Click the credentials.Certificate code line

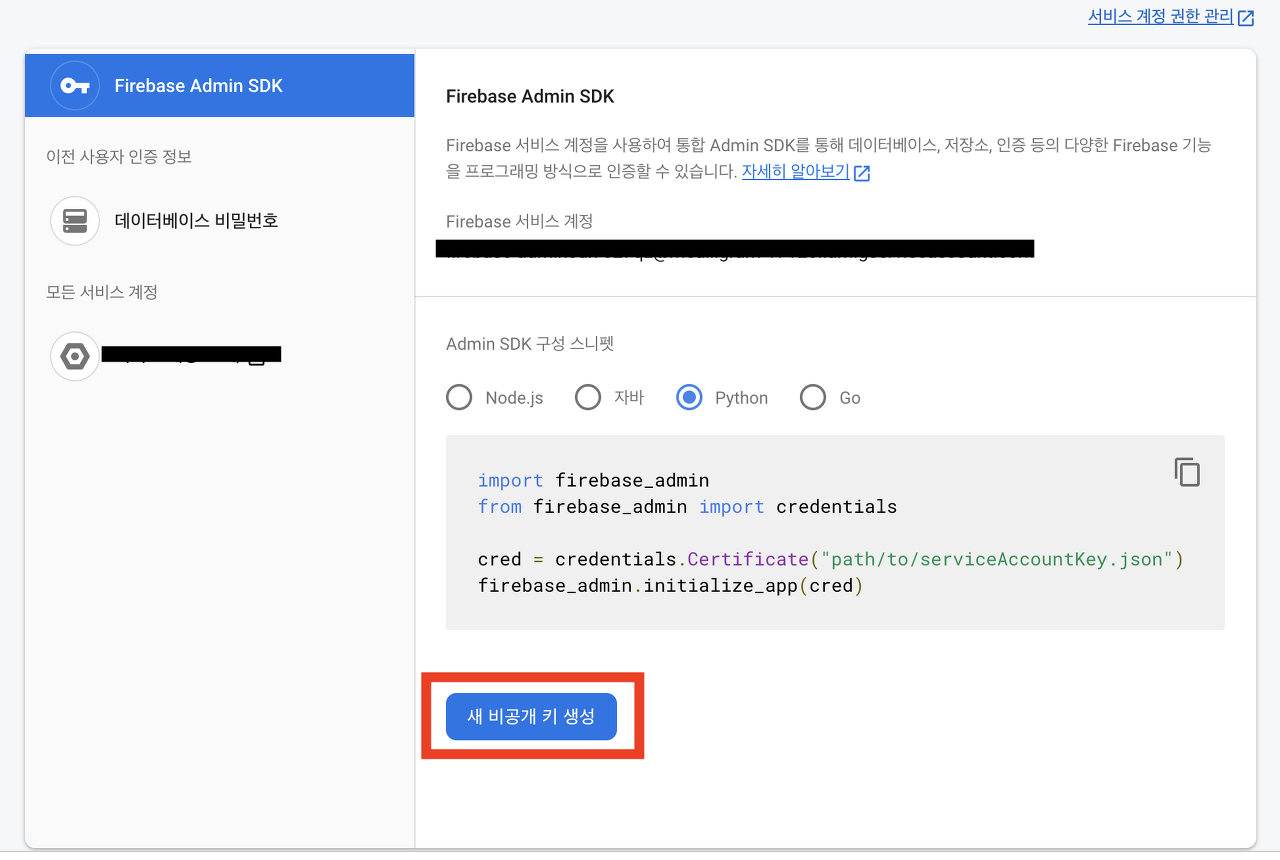[x=831, y=559]
